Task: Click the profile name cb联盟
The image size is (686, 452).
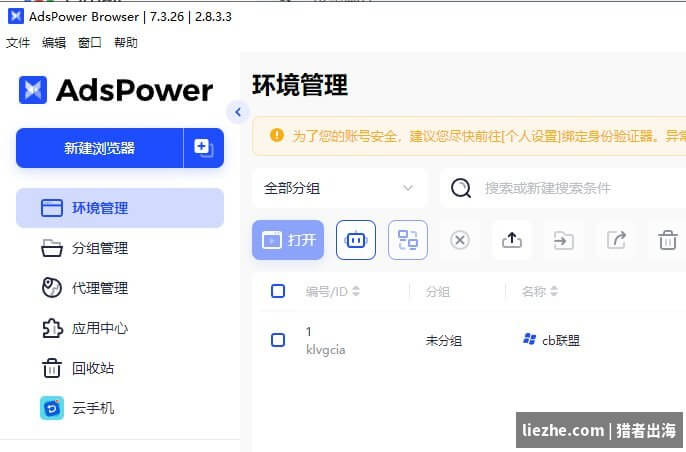Action: [x=561, y=340]
